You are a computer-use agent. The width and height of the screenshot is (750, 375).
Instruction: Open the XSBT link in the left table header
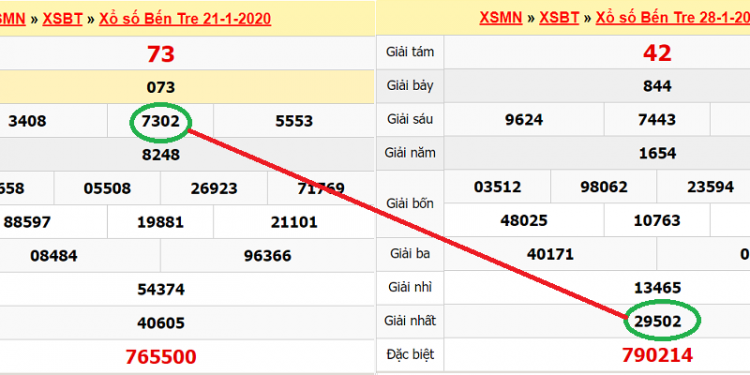tap(62, 19)
